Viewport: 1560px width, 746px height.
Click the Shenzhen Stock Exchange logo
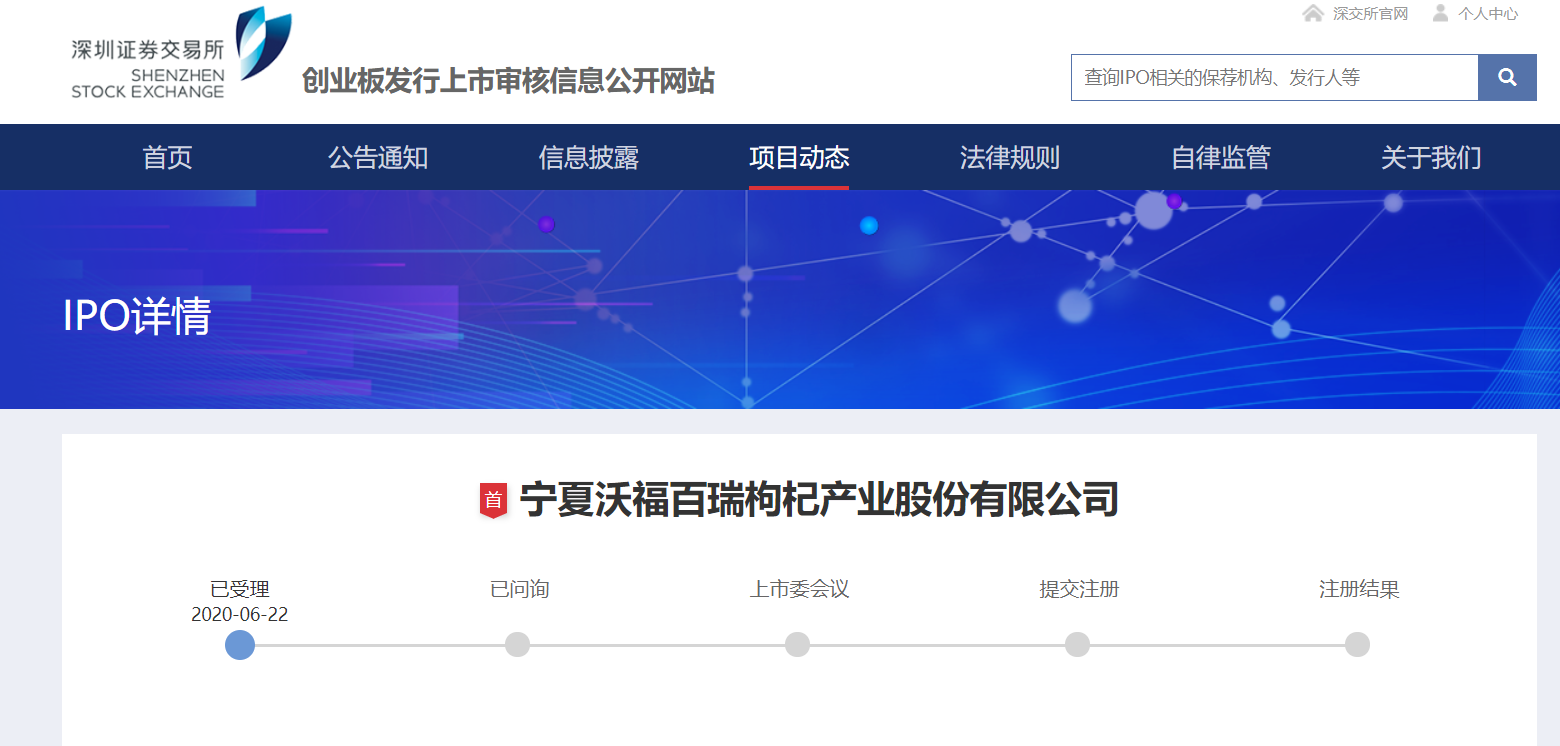[181, 53]
